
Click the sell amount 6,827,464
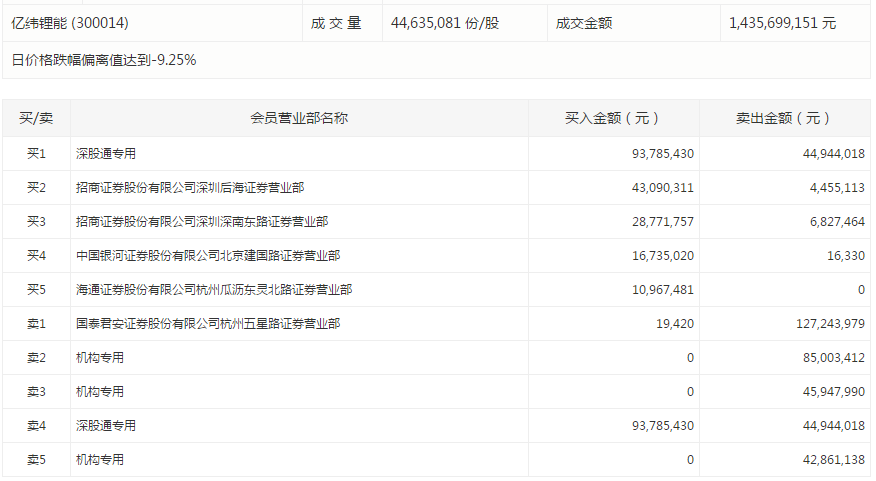point(837,222)
